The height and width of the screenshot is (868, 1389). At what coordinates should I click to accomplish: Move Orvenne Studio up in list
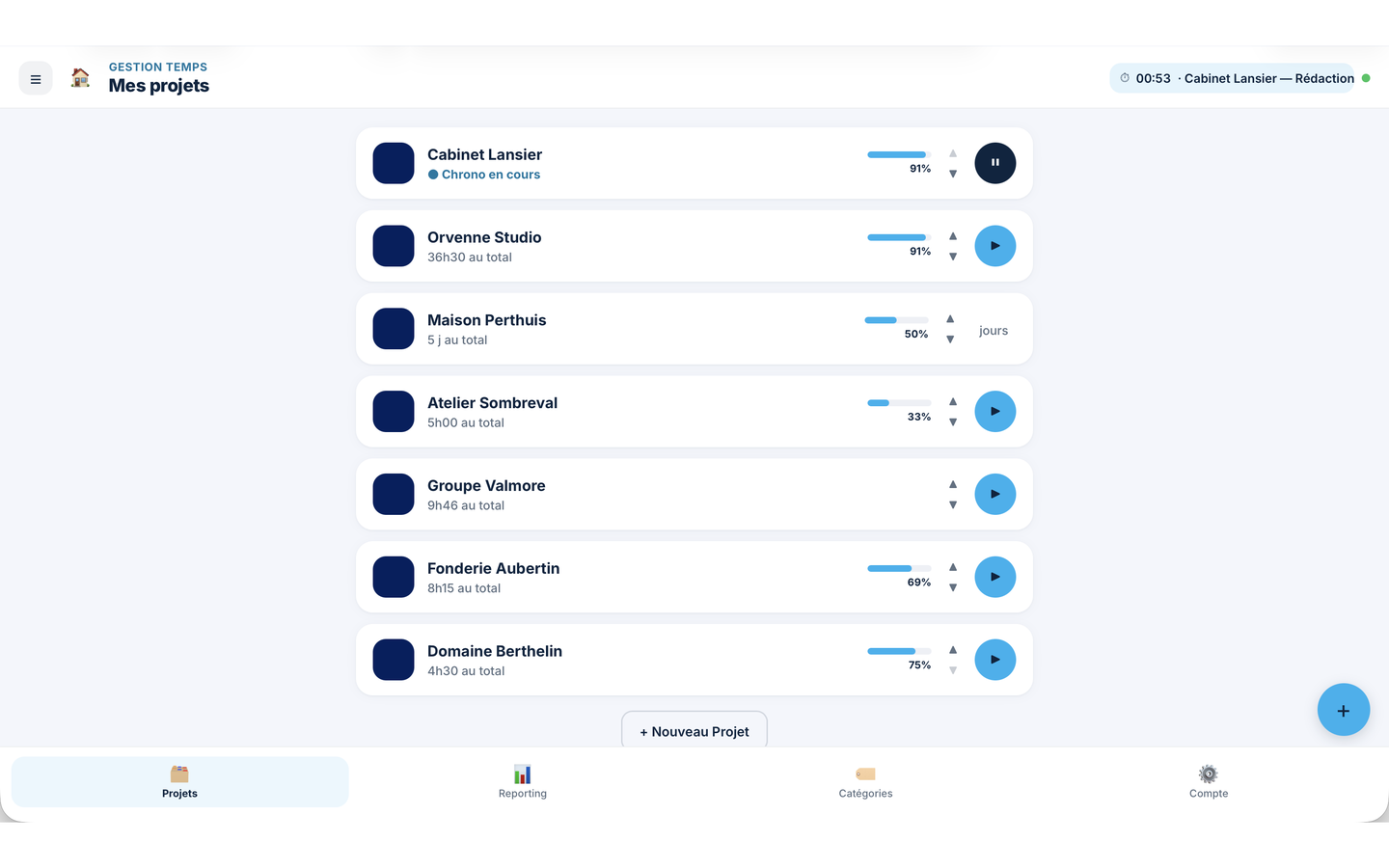point(953,236)
